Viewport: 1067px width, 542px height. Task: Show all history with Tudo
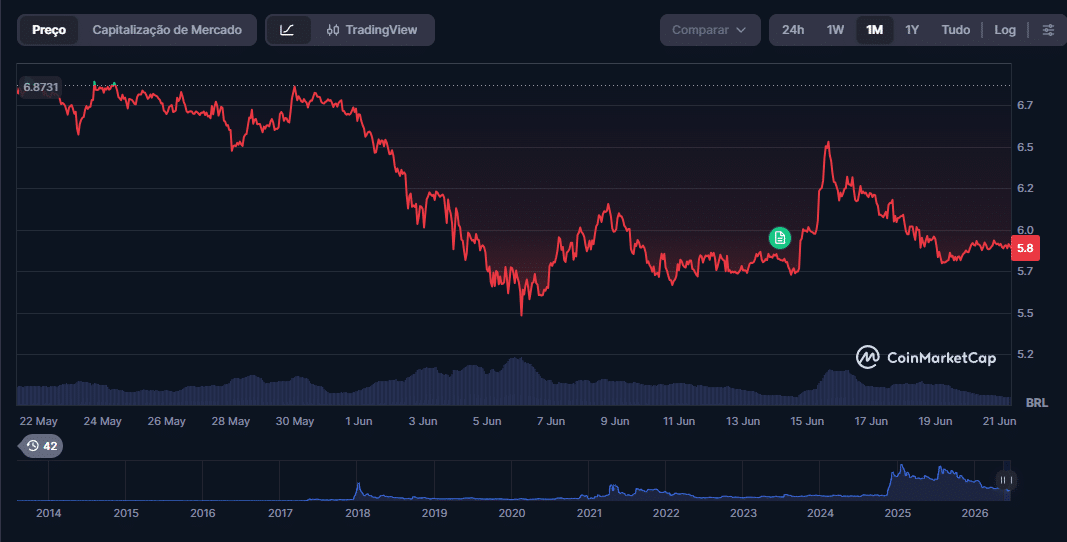tap(955, 30)
